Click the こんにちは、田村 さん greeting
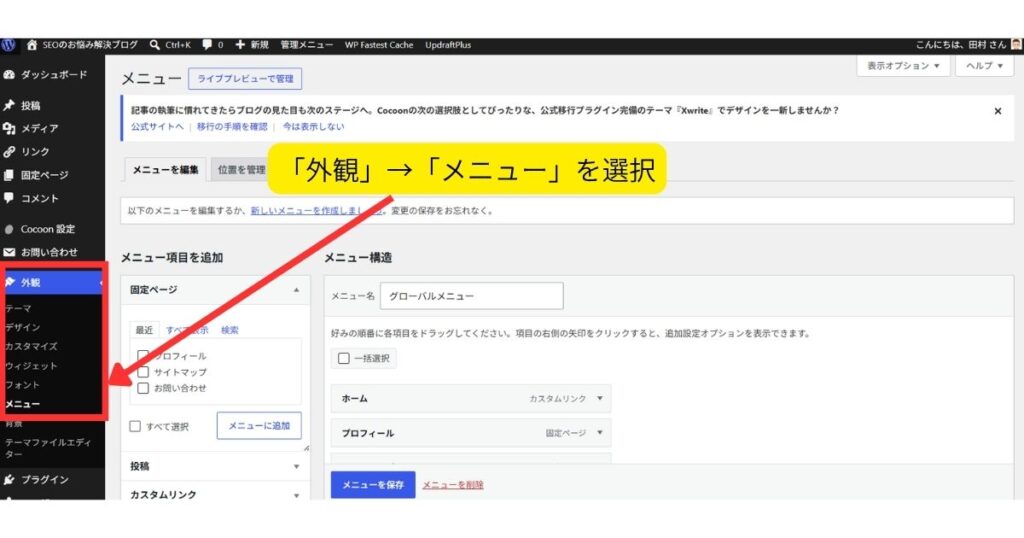Image resolution: width=1024 pixels, height=538 pixels. tap(961, 45)
